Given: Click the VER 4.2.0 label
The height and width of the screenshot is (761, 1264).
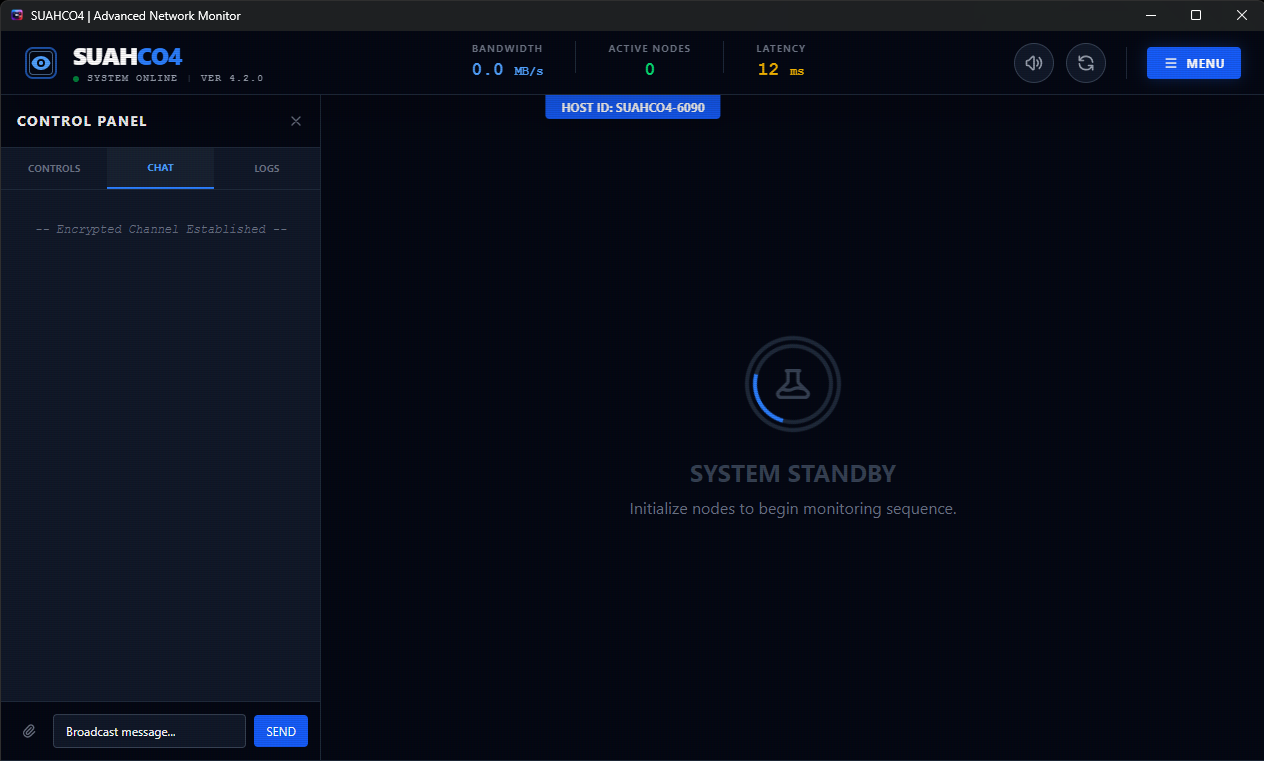Looking at the screenshot, I should point(230,77).
